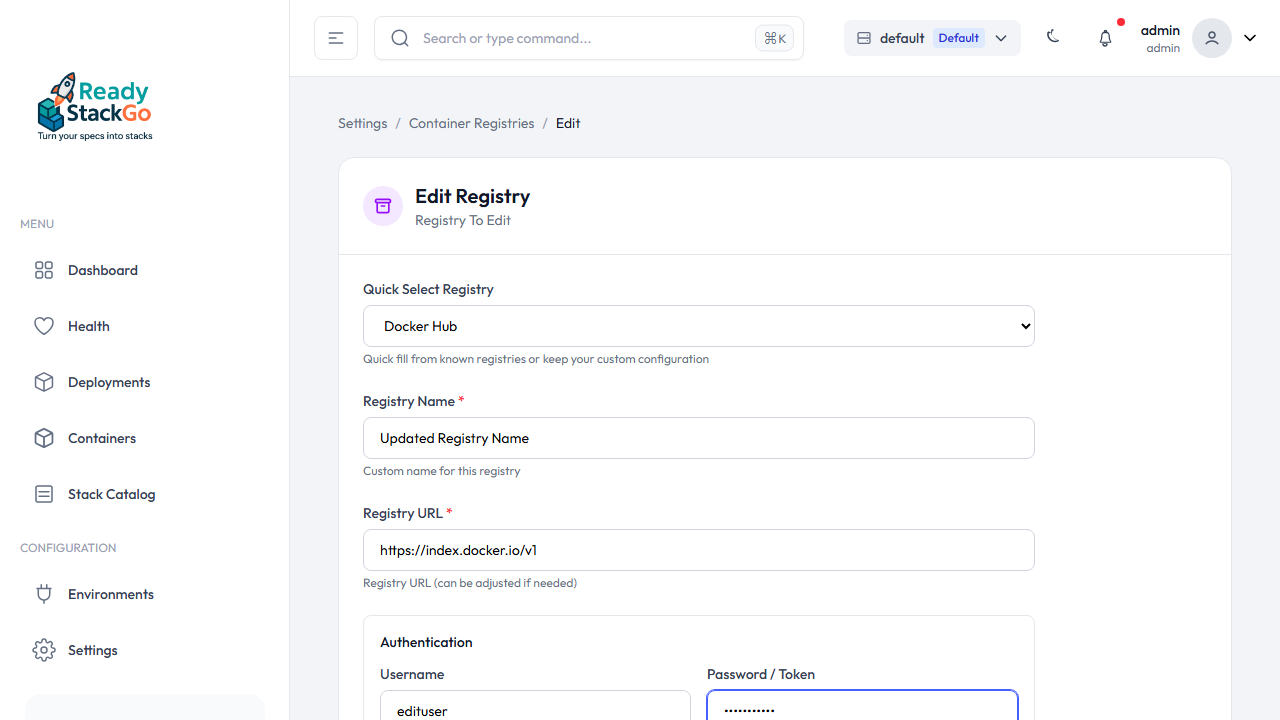
Task: Open the default environment selector dropdown
Action: 932,38
